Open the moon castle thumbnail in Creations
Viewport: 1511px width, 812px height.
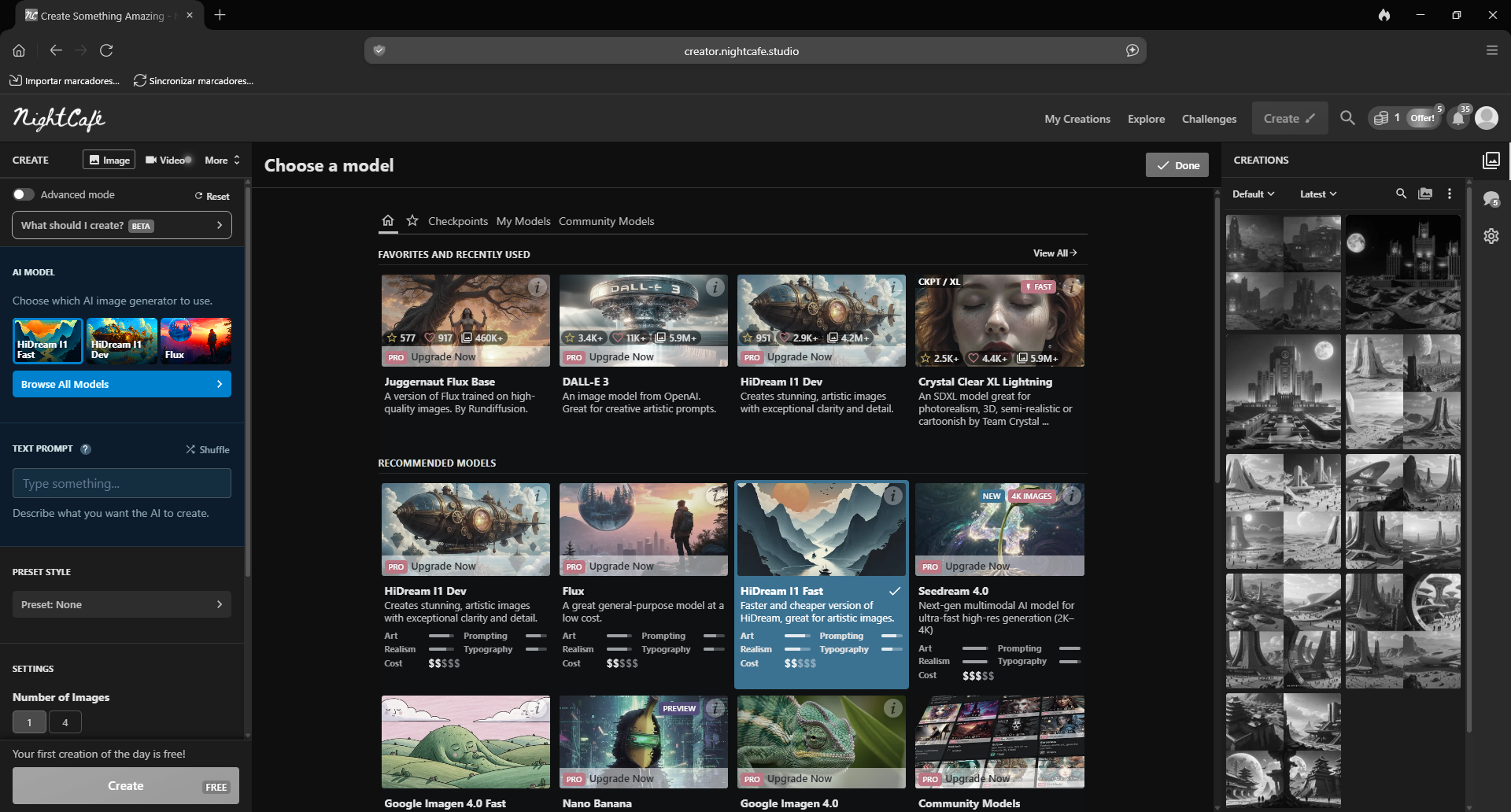[1402, 270]
